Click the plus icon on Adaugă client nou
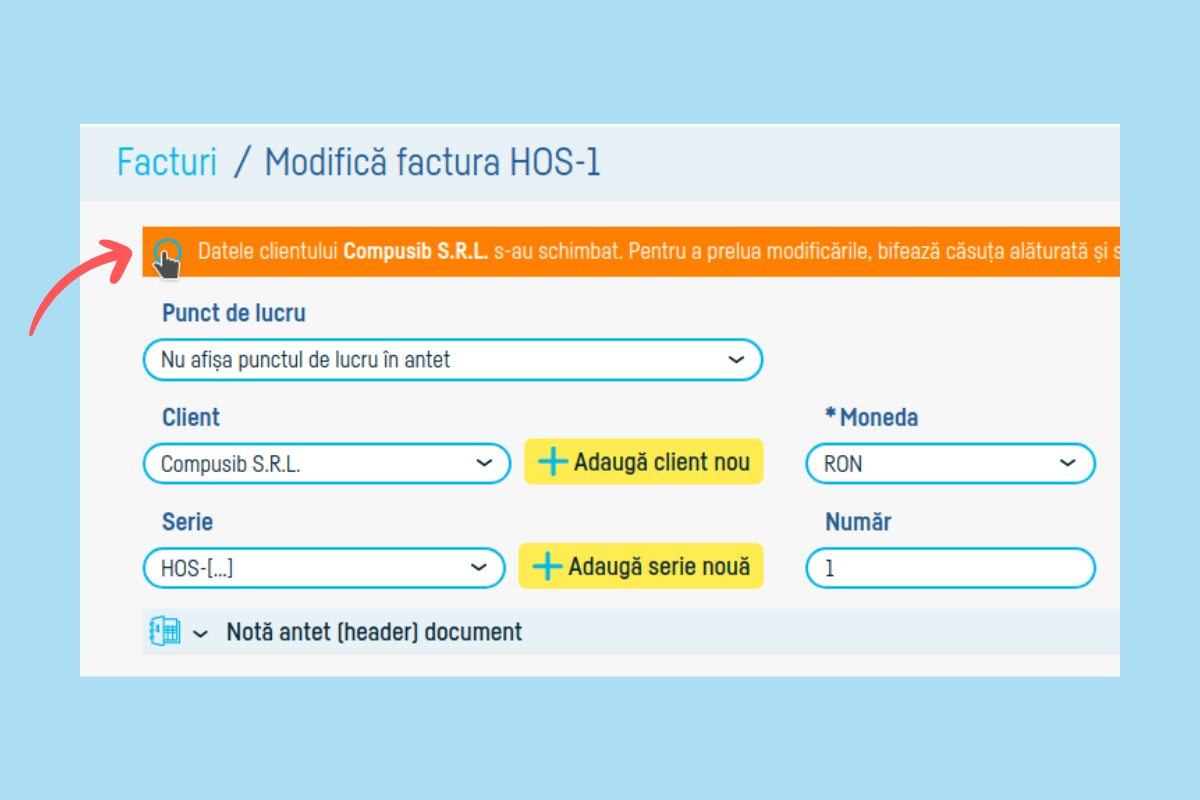1200x800 pixels. (552, 462)
